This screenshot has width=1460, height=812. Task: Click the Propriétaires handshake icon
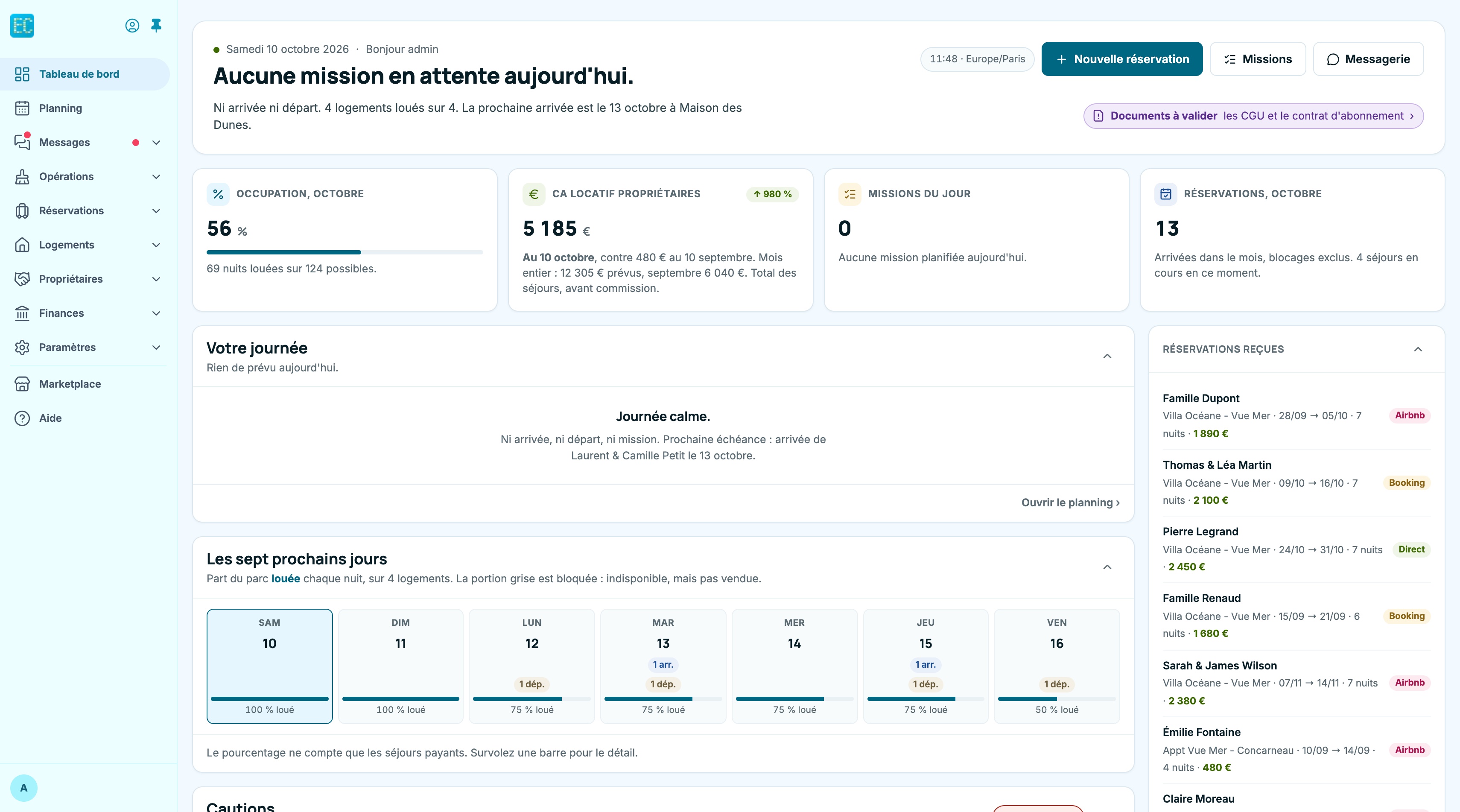[22, 279]
